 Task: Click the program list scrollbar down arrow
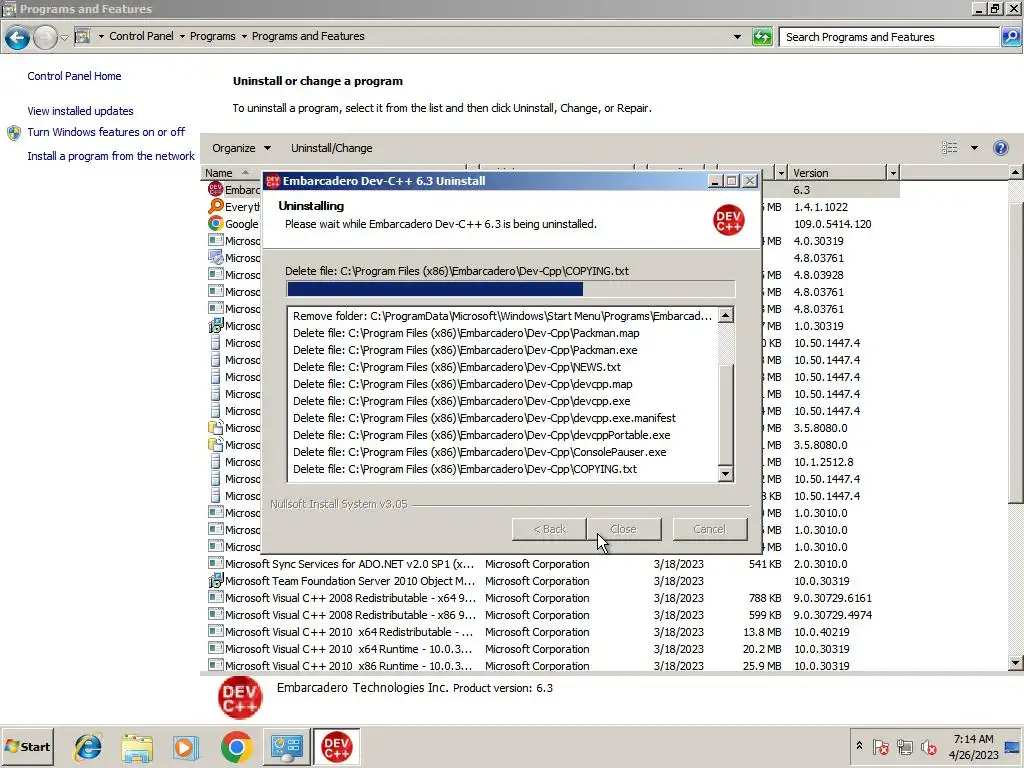pyautogui.click(x=1015, y=663)
